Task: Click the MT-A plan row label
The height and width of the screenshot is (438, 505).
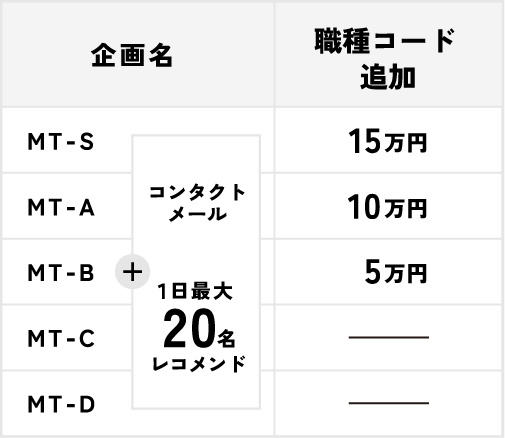Action: coord(61,207)
